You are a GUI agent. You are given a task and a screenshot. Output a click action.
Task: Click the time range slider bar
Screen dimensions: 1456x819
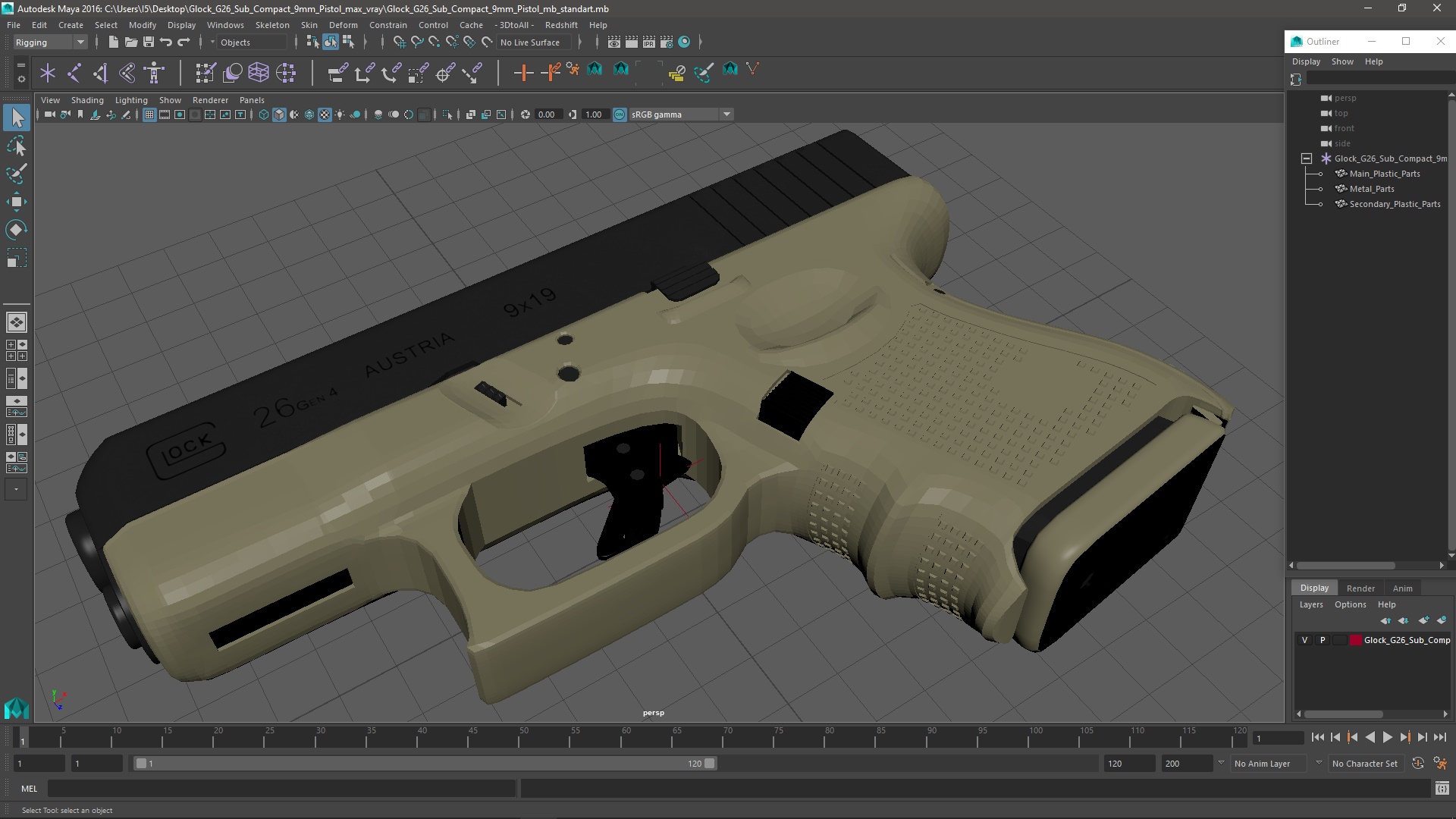[x=425, y=764]
